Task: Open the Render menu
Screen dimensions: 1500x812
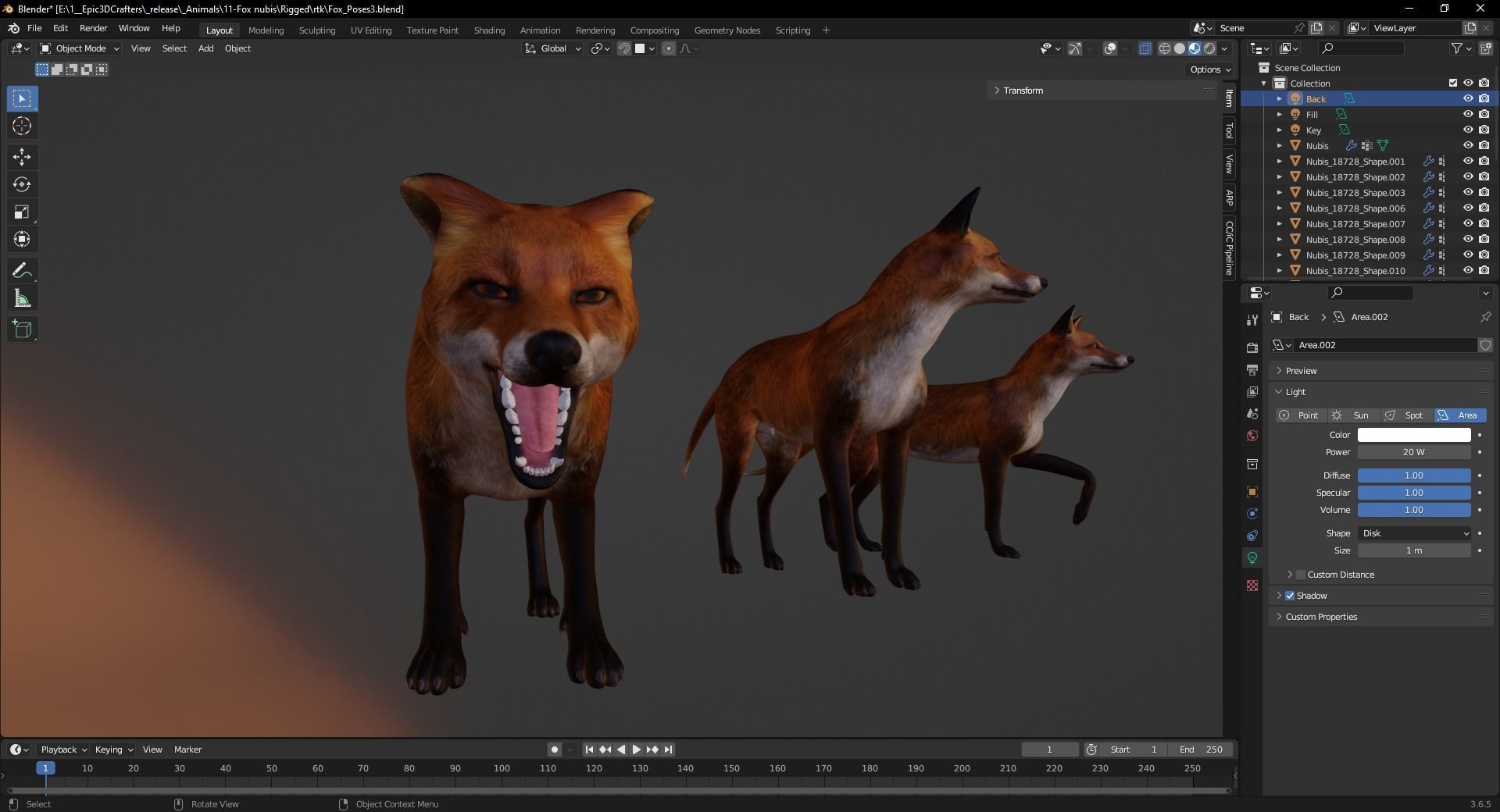Action: pos(93,28)
